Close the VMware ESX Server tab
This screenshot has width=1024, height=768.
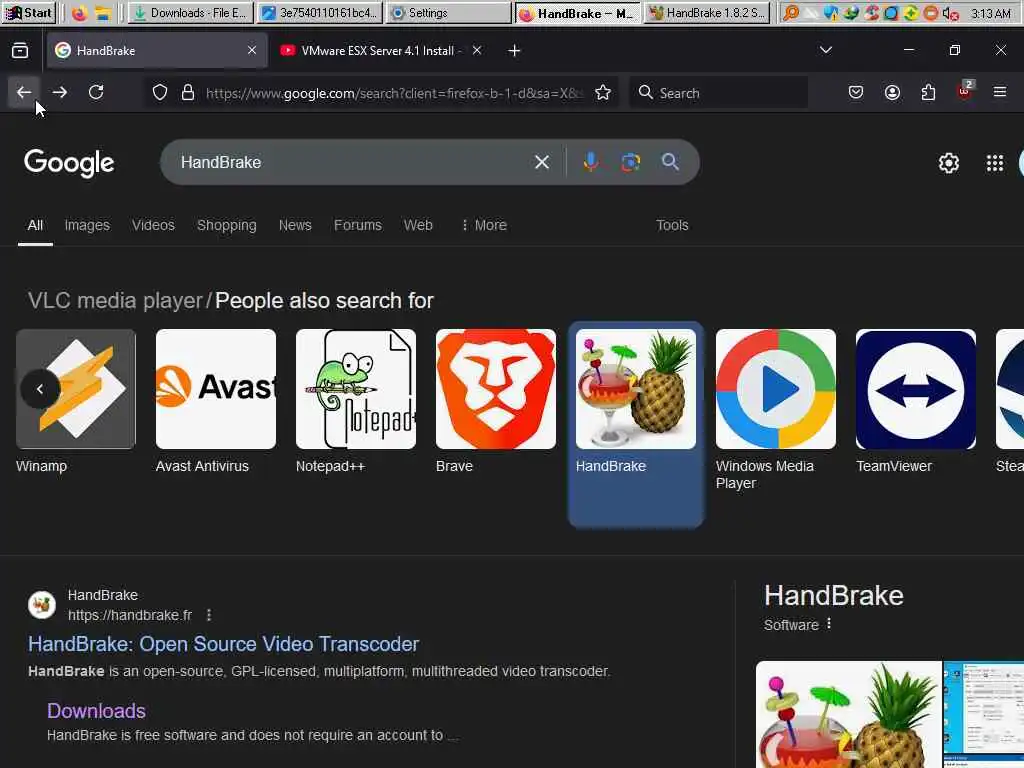(477, 50)
